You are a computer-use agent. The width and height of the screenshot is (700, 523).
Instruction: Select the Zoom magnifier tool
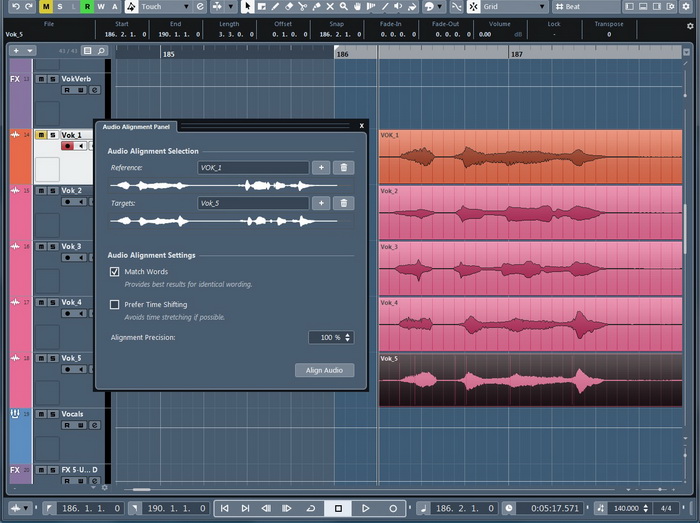343,7
